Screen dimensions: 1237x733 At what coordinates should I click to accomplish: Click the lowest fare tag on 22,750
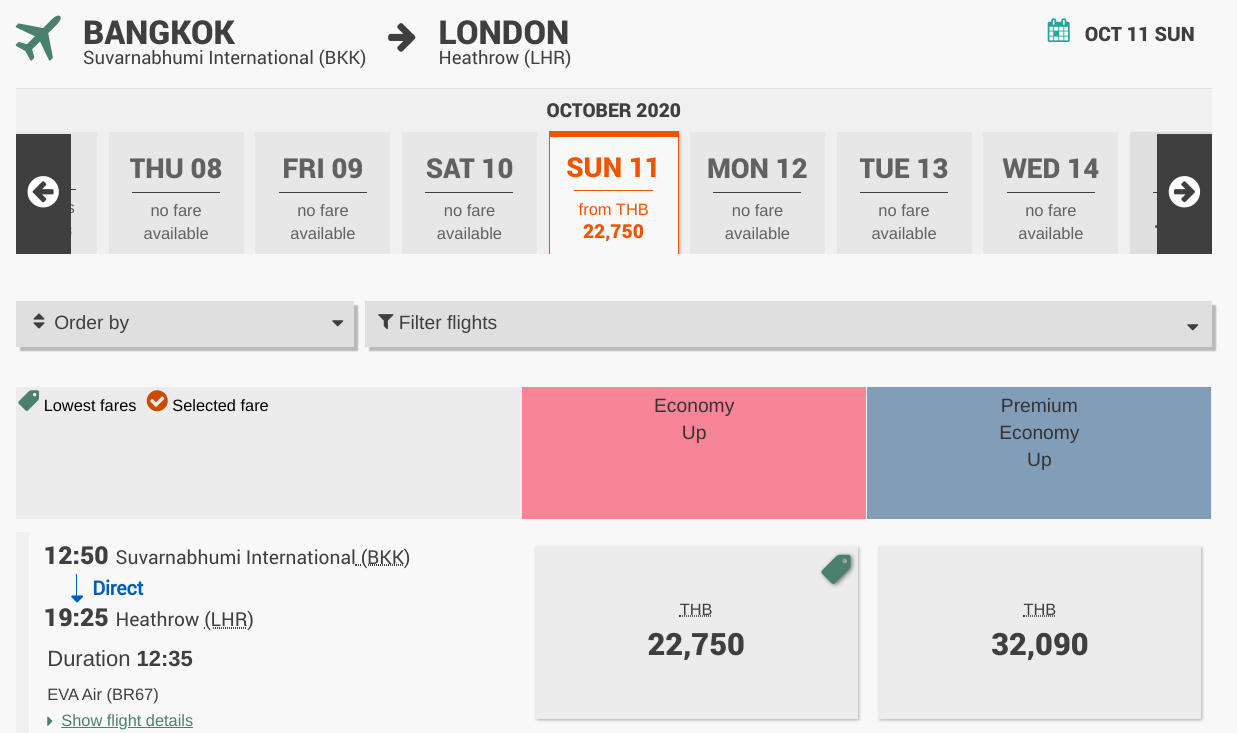(836, 569)
